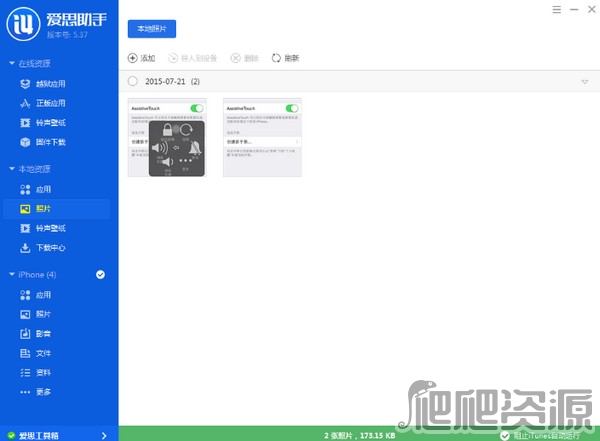Close the 爱思助手 window

592,10
